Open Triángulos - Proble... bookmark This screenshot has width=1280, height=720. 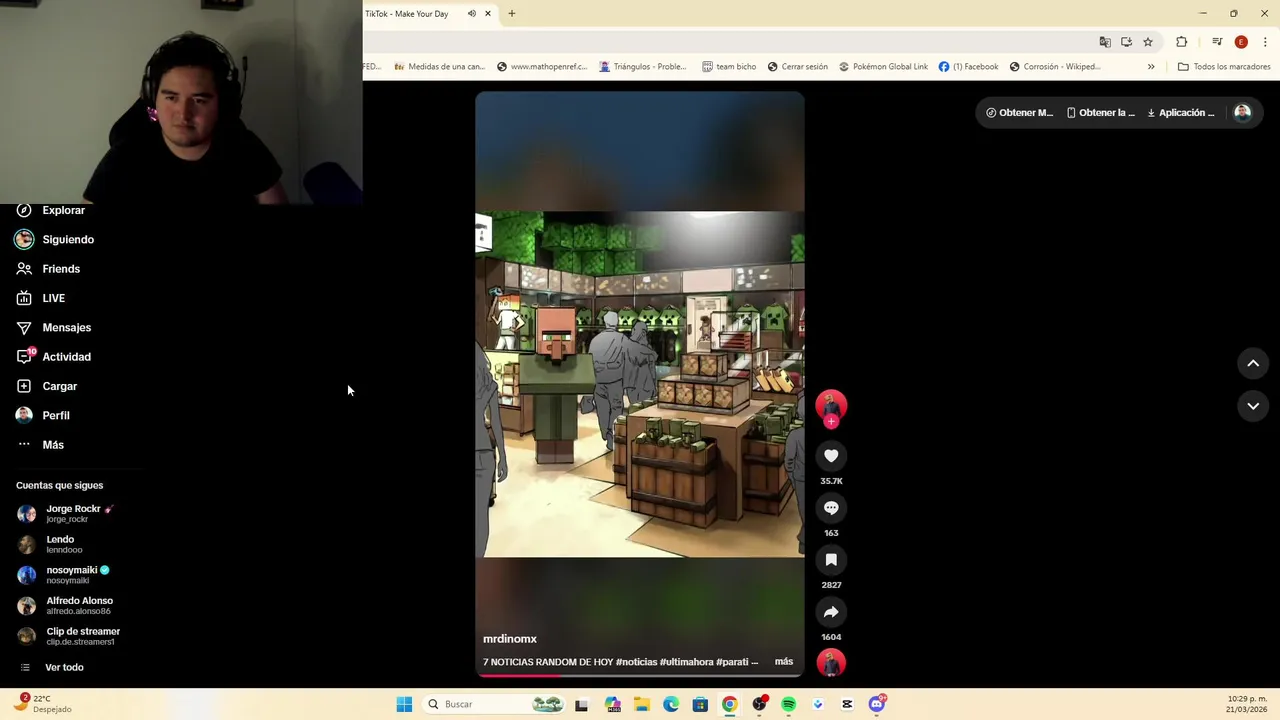tap(643, 67)
